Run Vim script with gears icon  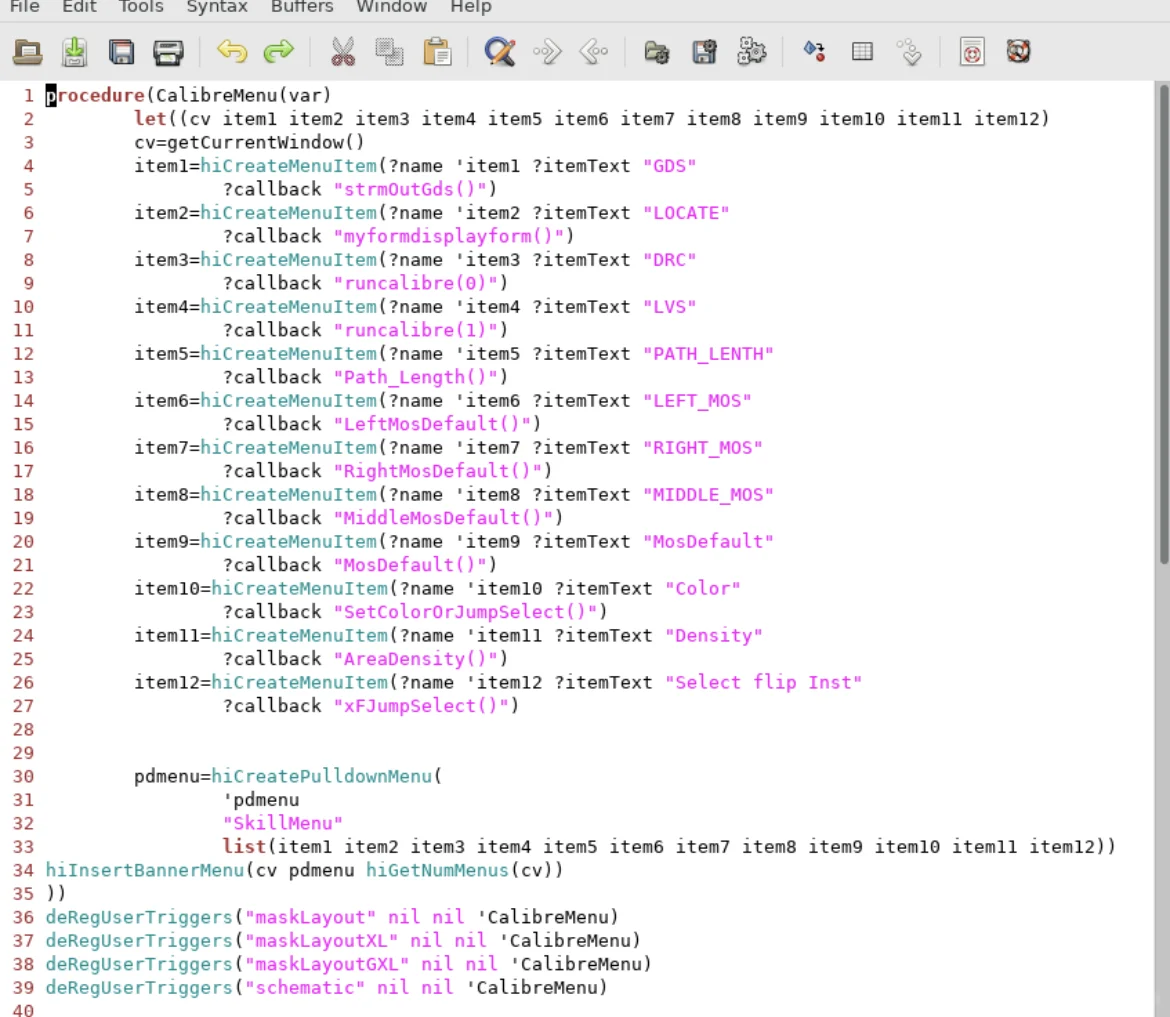pyautogui.click(x=751, y=52)
